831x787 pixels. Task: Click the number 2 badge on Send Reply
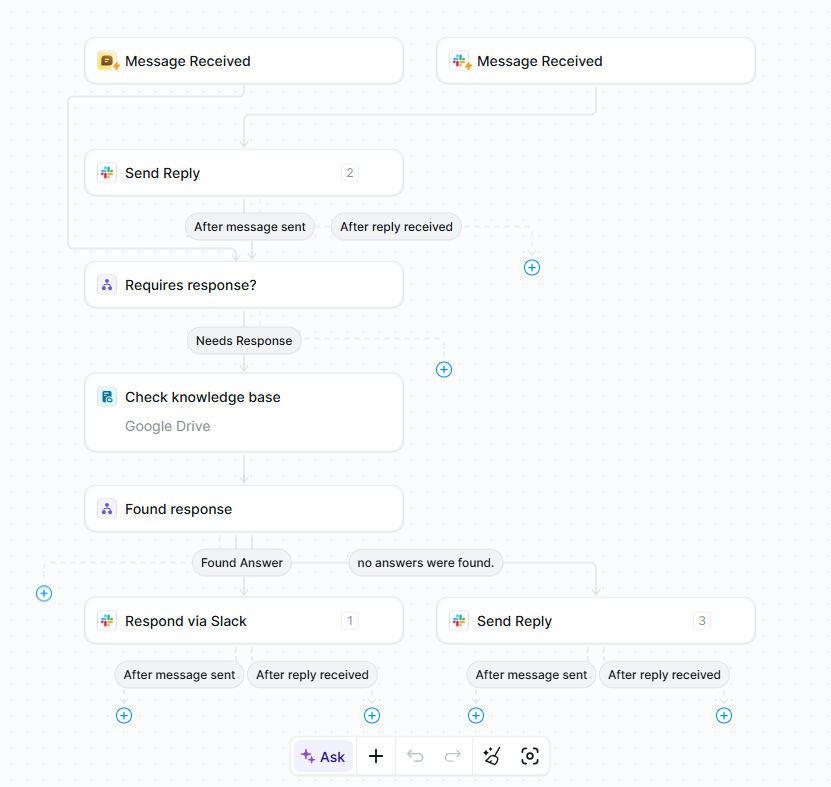350,173
